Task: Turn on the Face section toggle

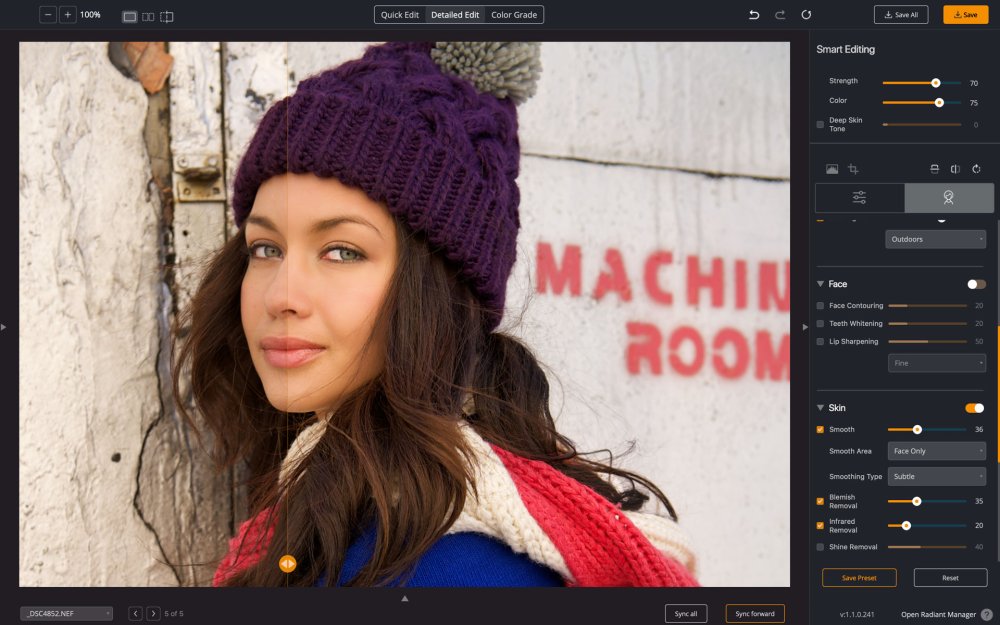Action: pos(976,284)
